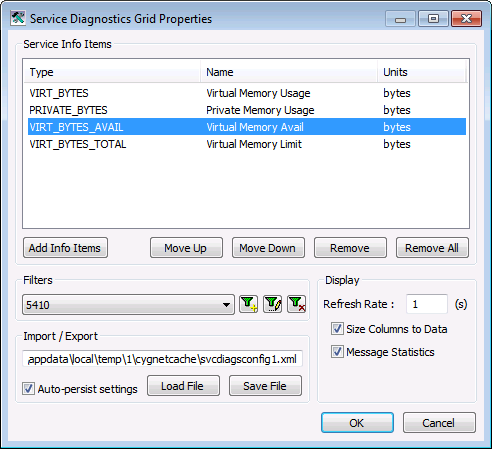
Task: Click the Virtual Memory Usage name cell
Action: pos(258,93)
